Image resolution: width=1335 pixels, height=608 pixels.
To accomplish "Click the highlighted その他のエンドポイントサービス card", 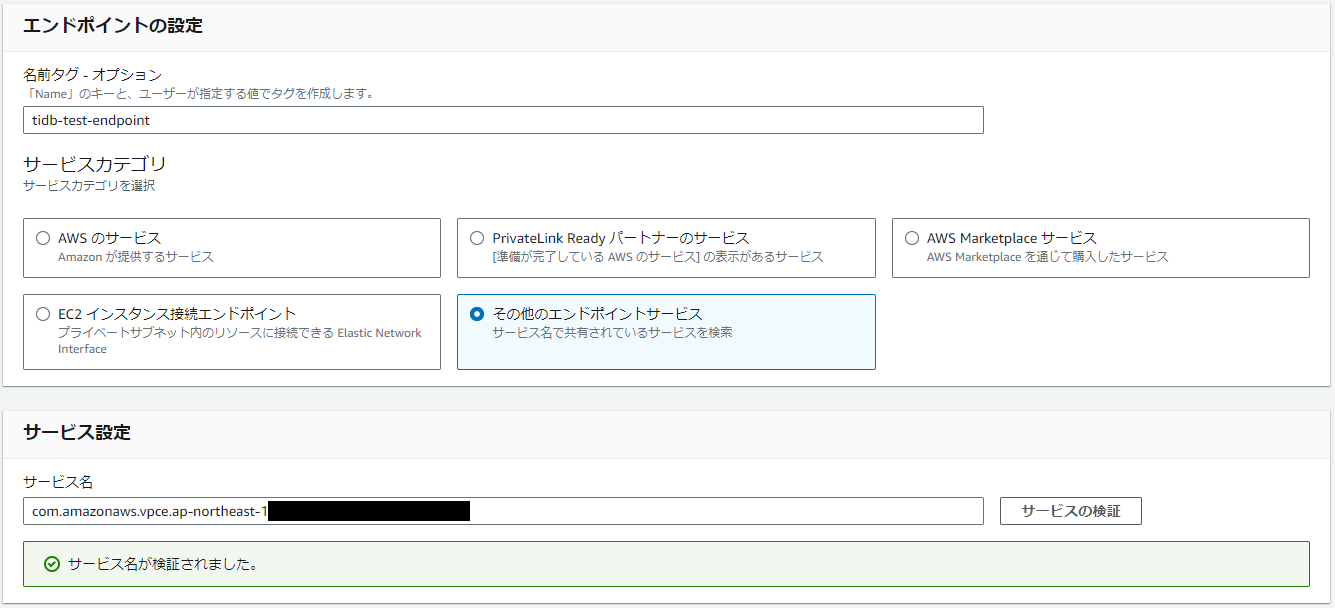I will coord(666,332).
